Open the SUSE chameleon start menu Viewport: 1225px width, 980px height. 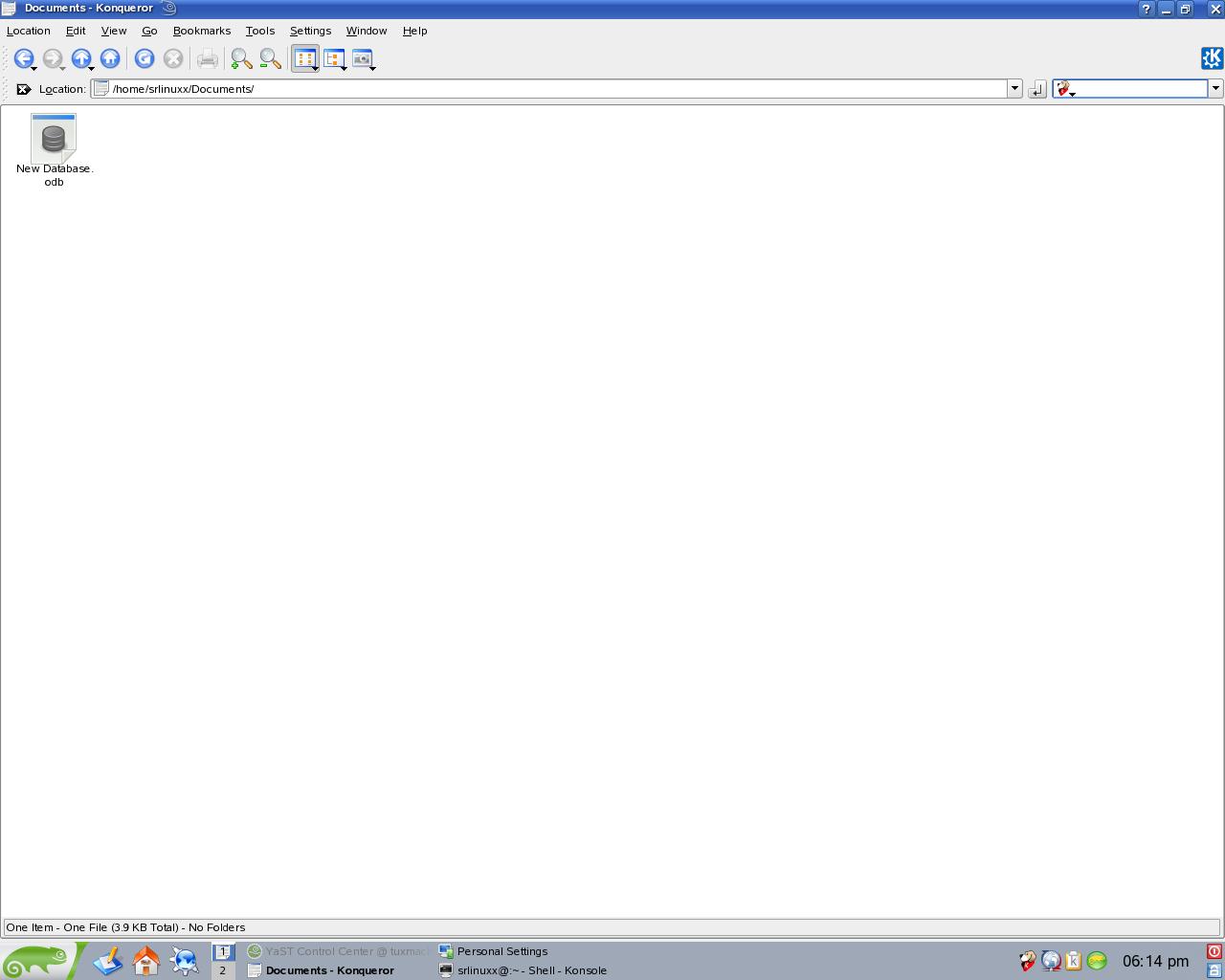point(40,960)
